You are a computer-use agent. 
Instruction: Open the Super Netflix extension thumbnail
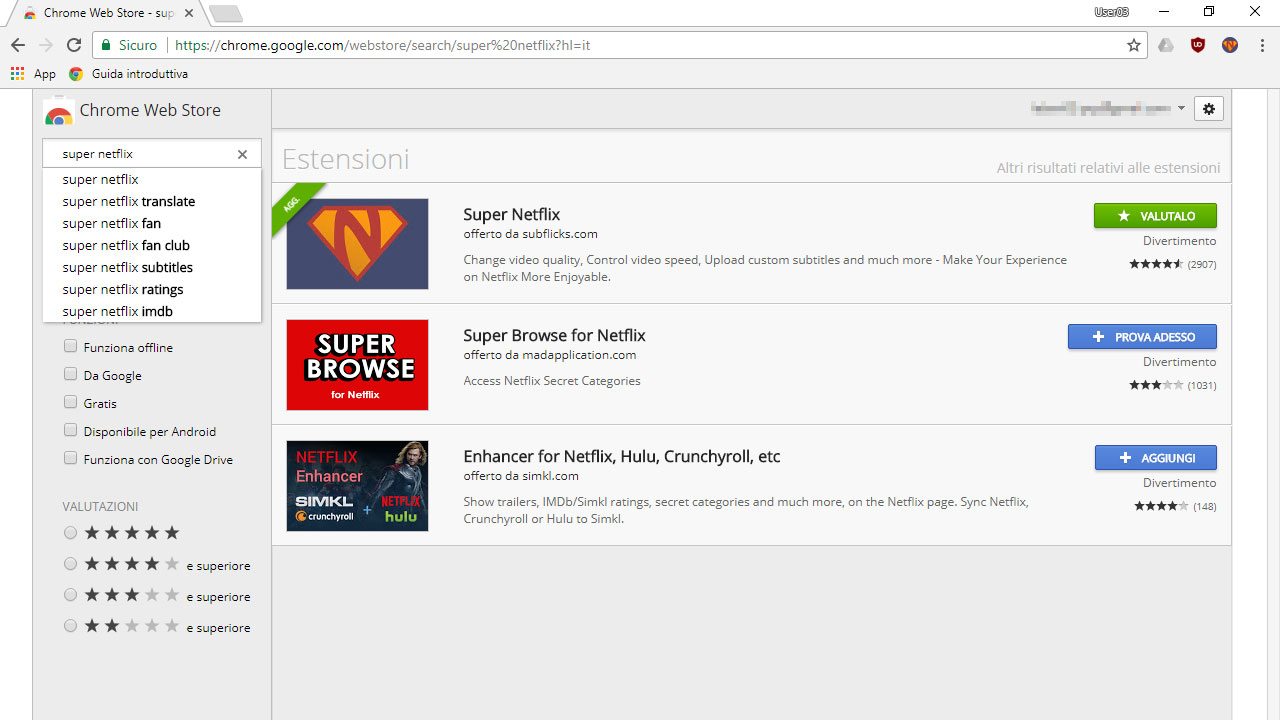click(x=357, y=244)
